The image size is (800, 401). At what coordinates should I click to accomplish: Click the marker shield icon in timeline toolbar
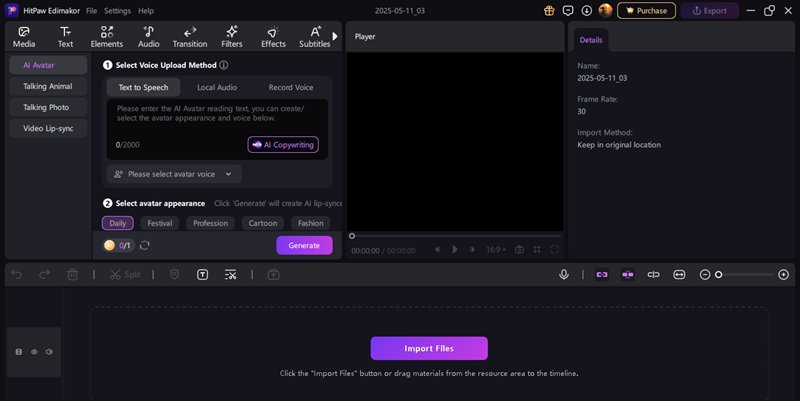coord(174,274)
